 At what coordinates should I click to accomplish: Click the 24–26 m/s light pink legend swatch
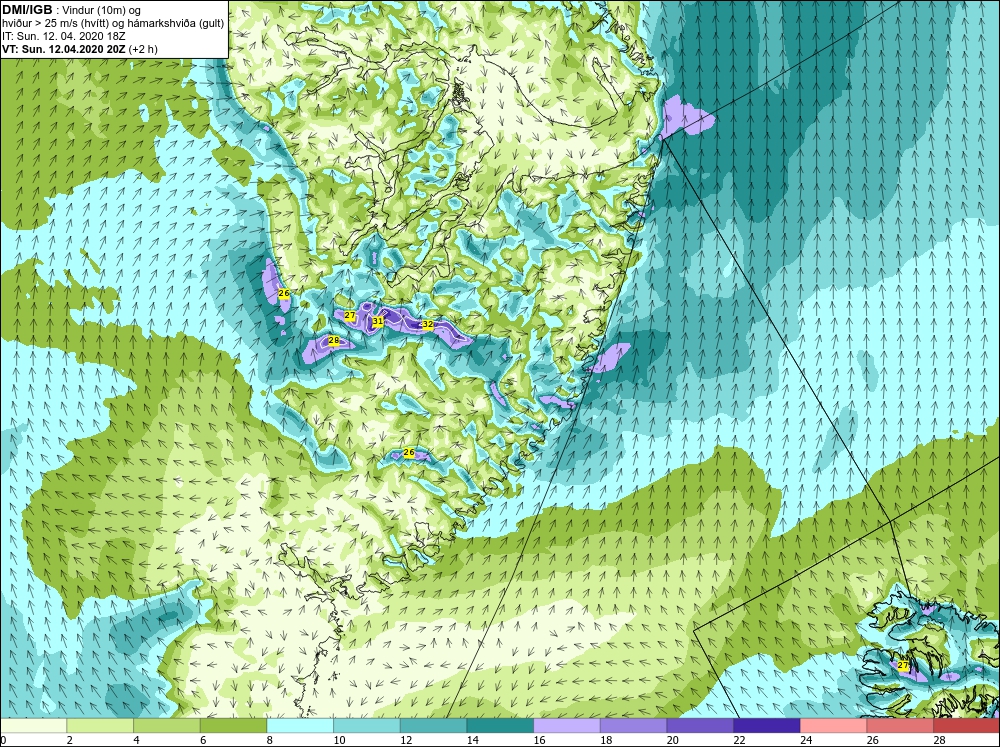[833, 725]
